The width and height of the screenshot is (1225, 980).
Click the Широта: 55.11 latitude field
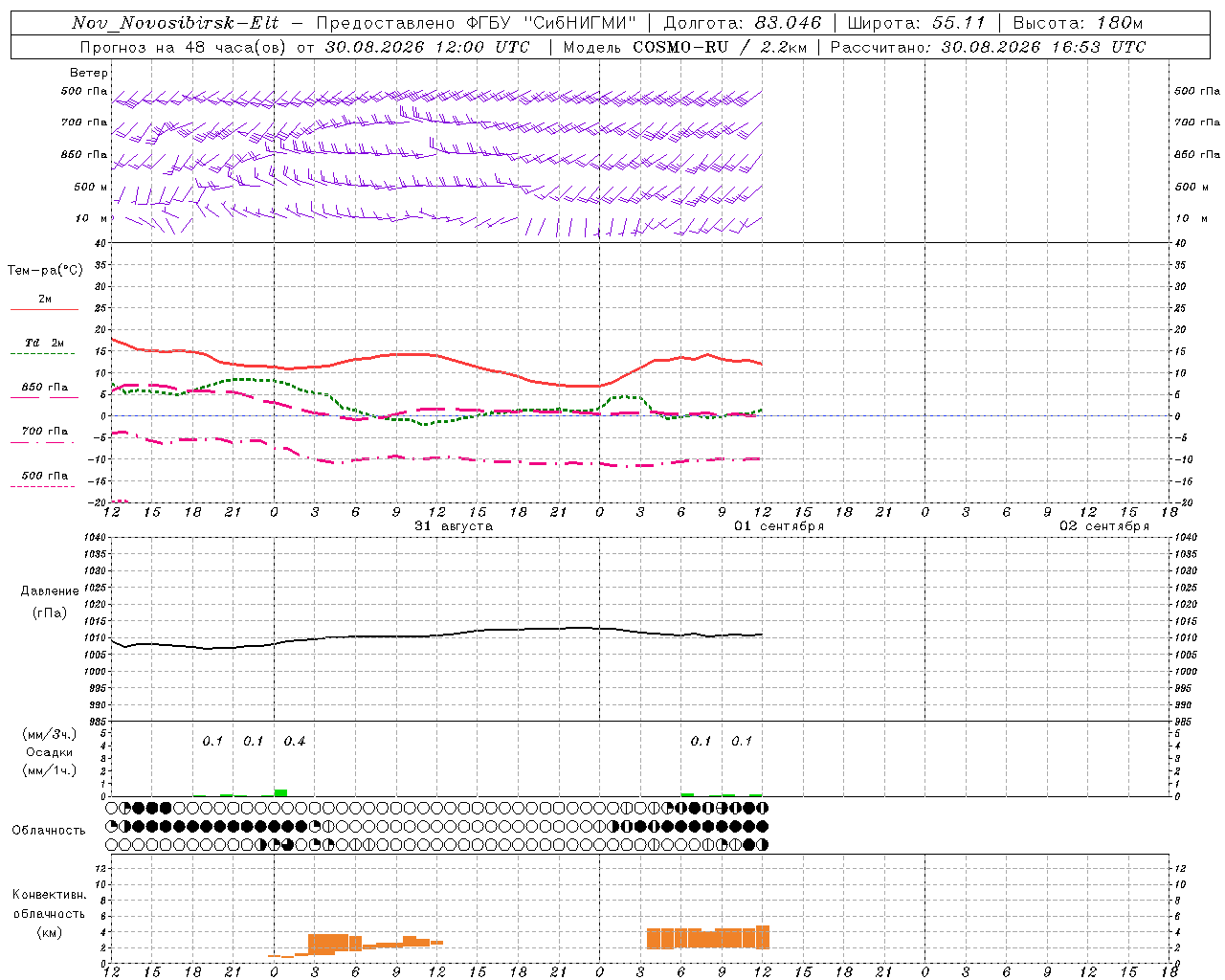click(916, 23)
